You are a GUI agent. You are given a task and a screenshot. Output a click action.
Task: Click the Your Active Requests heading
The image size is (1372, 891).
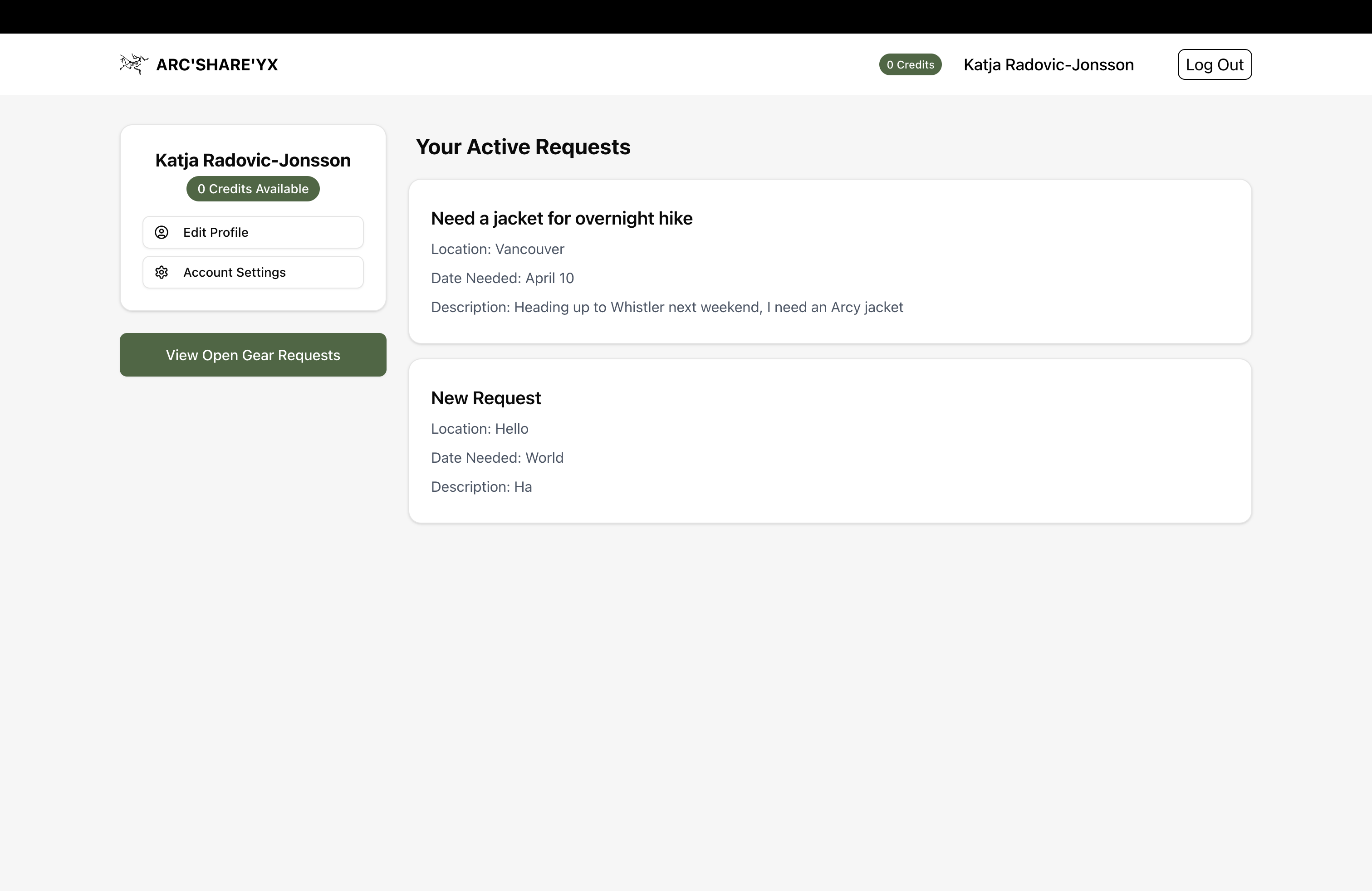coord(522,147)
